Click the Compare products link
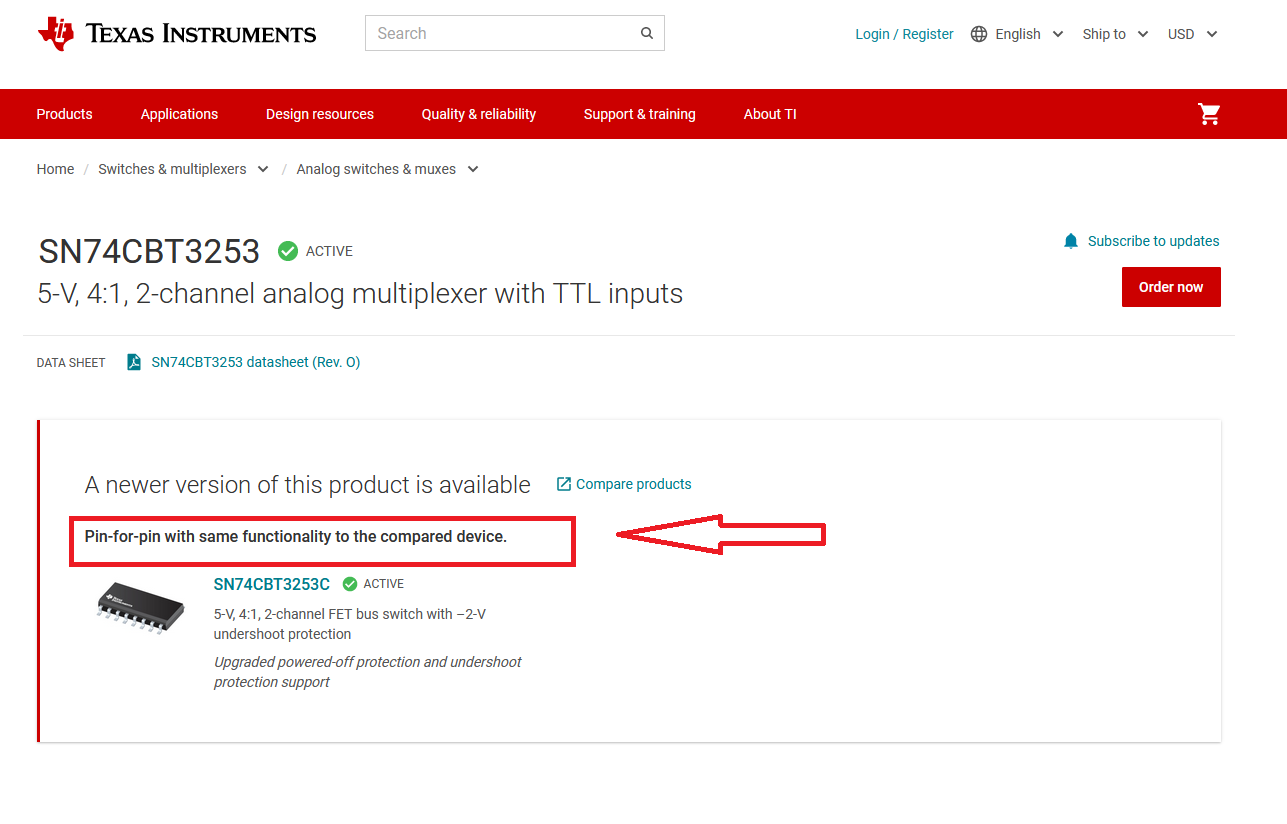 click(633, 484)
